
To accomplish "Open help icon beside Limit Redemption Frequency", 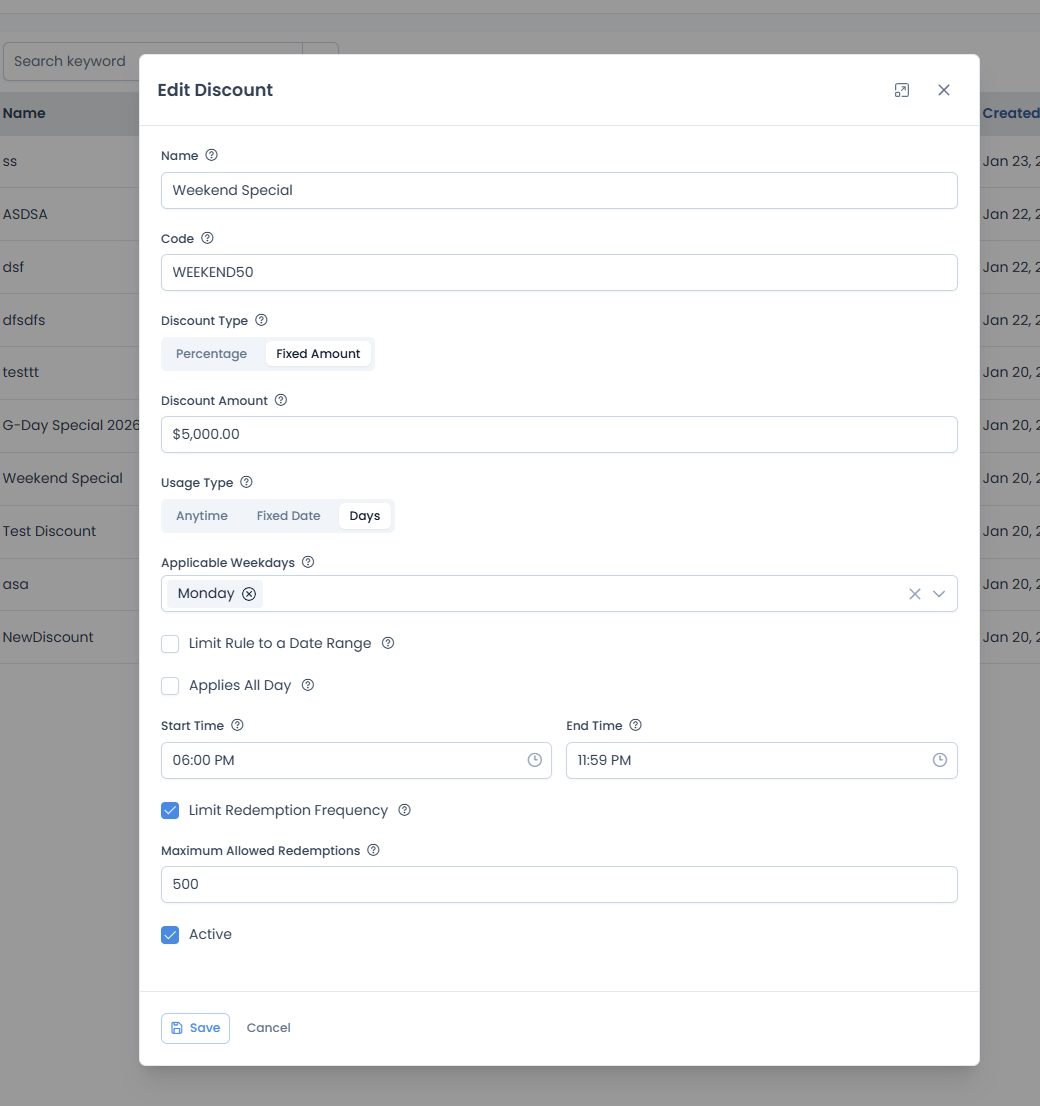I will coord(404,810).
